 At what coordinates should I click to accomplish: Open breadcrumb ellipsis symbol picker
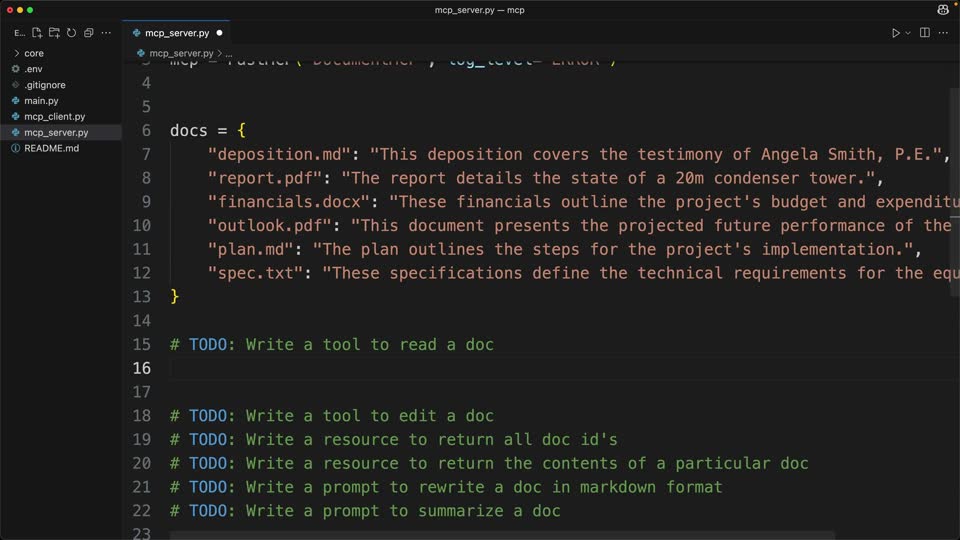point(229,54)
